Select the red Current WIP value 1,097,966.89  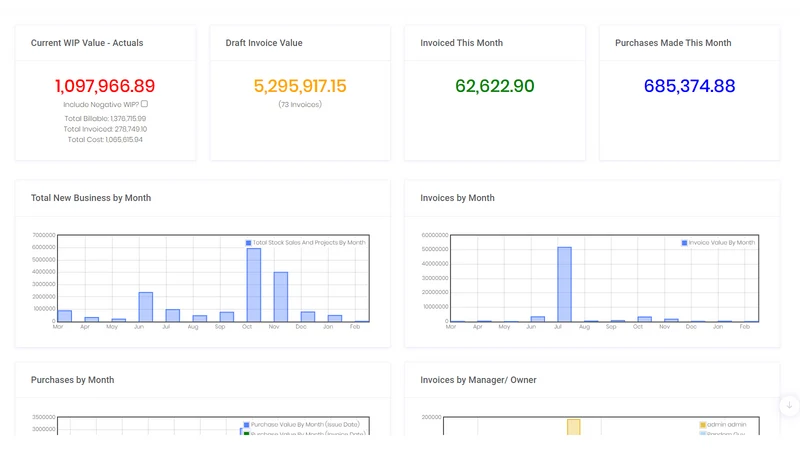click(105, 86)
